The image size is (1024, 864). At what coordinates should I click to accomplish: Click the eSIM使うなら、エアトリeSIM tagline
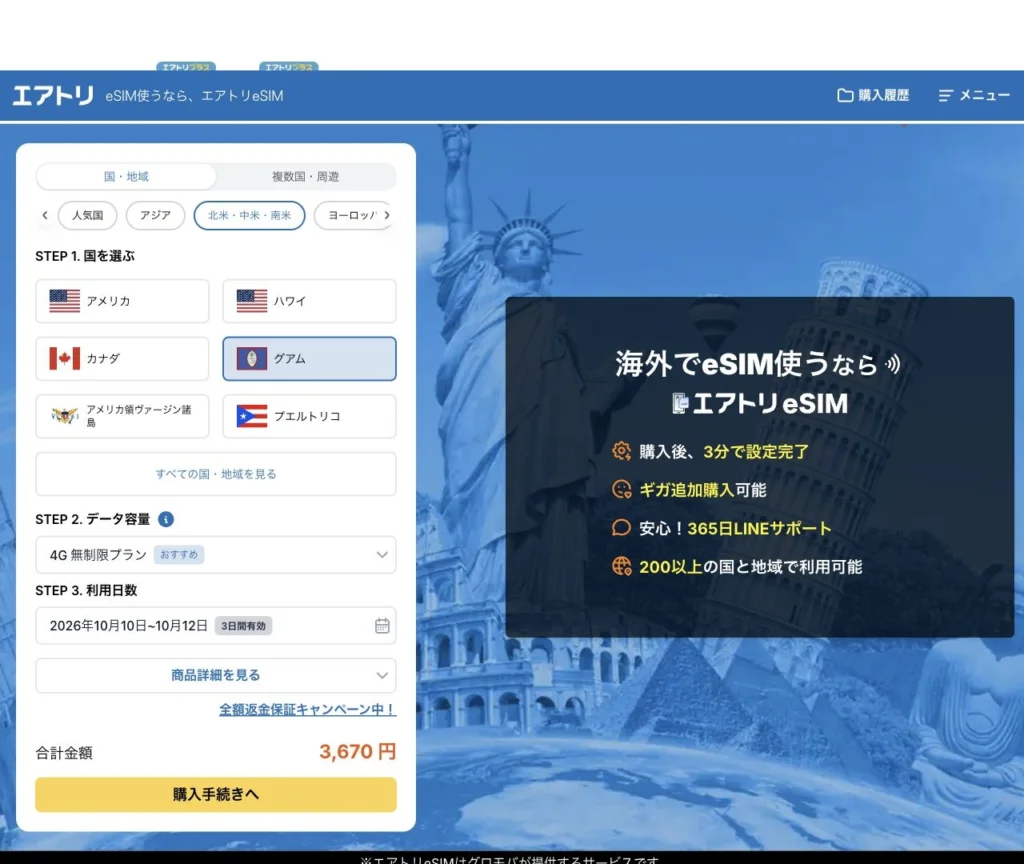click(195, 96)
